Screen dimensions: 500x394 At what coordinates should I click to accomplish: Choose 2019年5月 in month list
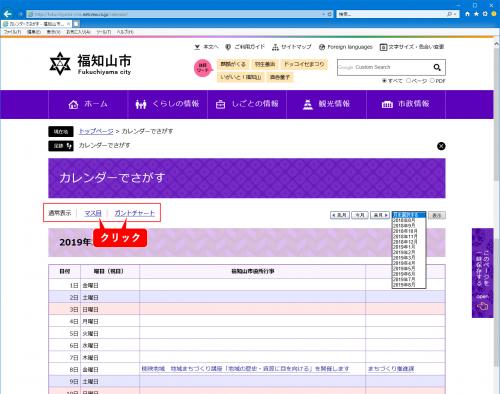(409, 268)
